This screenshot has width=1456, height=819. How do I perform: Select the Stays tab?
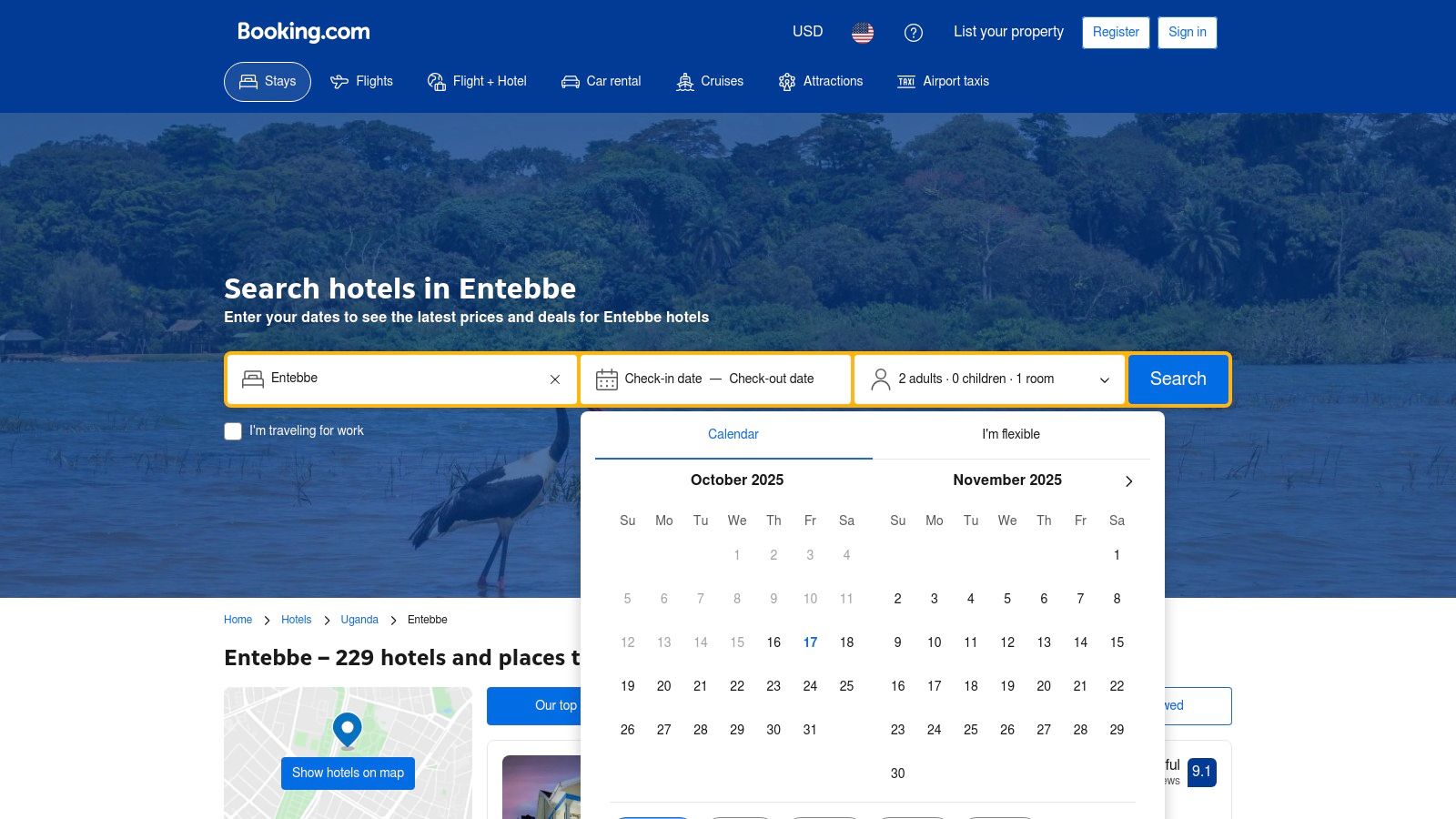click(267, 81)
